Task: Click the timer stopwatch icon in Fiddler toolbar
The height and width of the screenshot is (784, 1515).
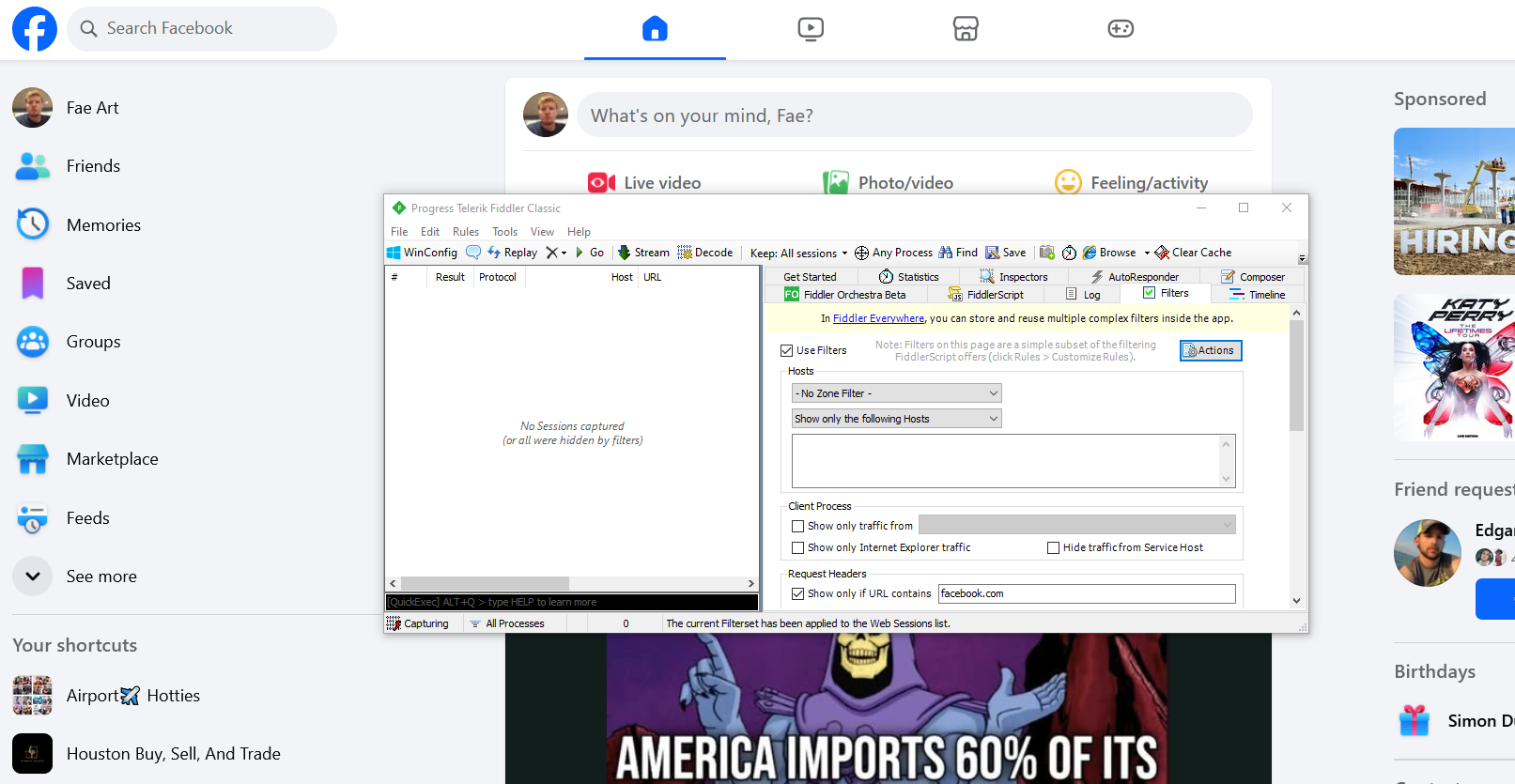Action: point(1069,253)
